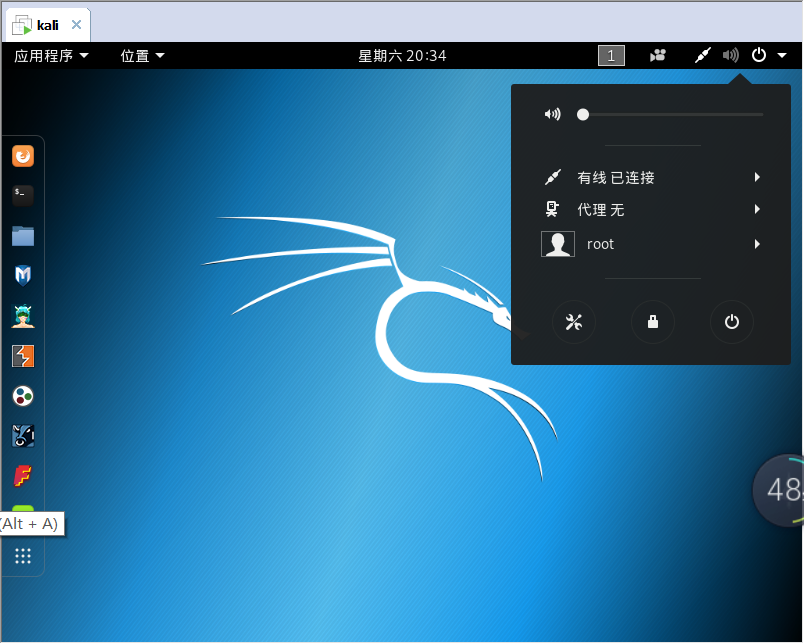Open the 应用程序 applications menu
This screenshot has width=804, height=644.
(x=51, y=55)
